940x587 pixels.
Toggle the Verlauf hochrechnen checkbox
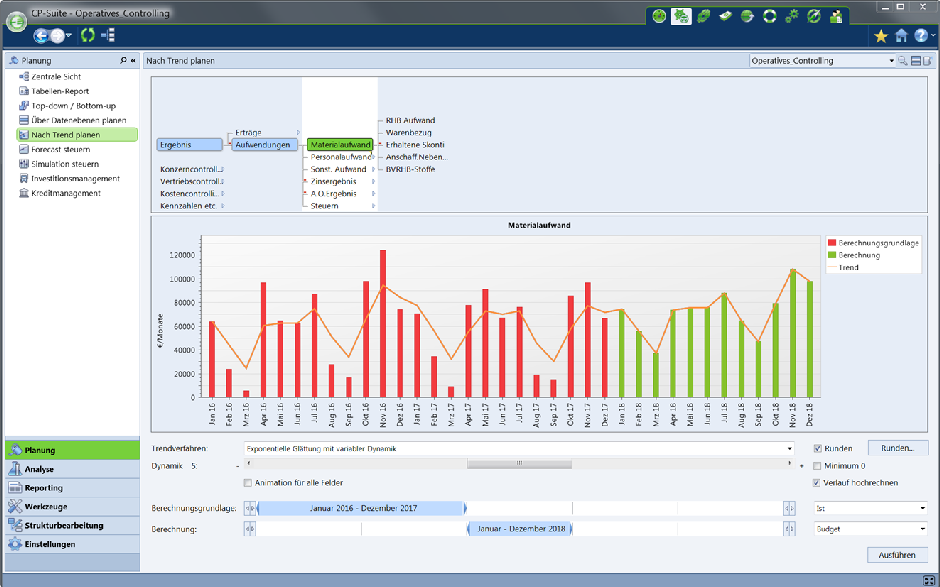coord(817,483)
